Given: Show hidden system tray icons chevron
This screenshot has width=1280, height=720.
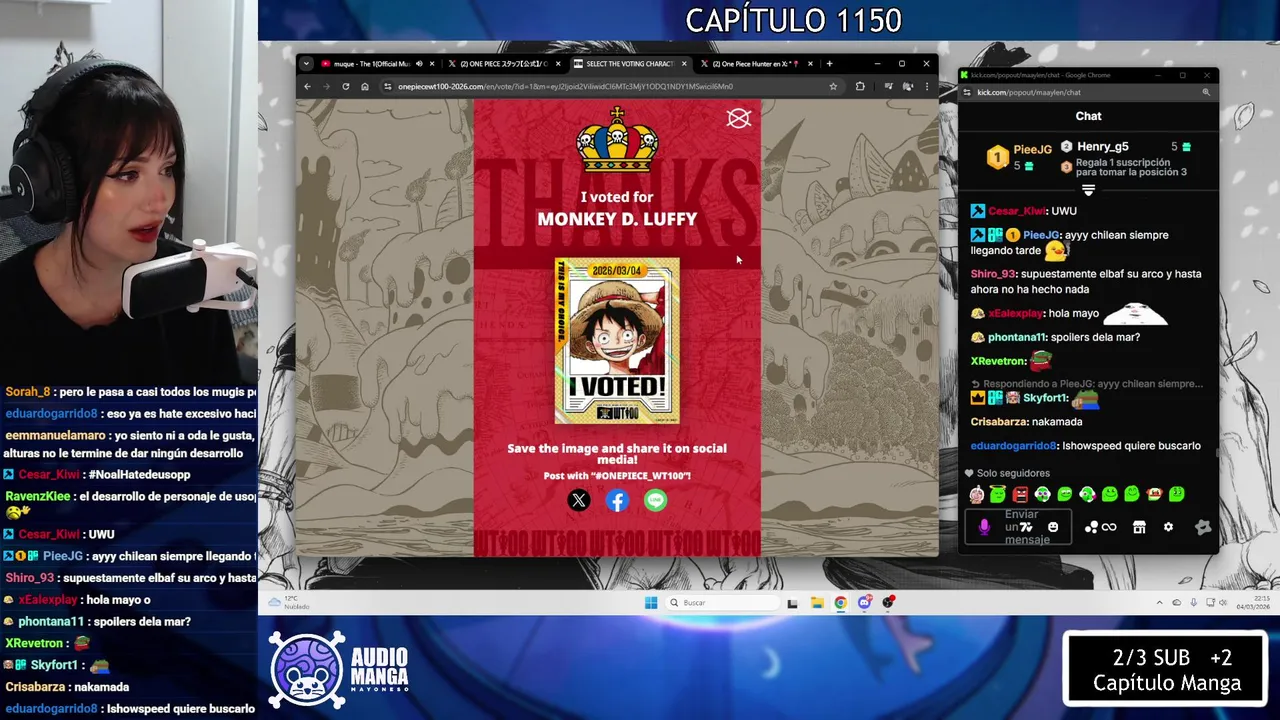Looking at the screenshot, I should 1160,603.
